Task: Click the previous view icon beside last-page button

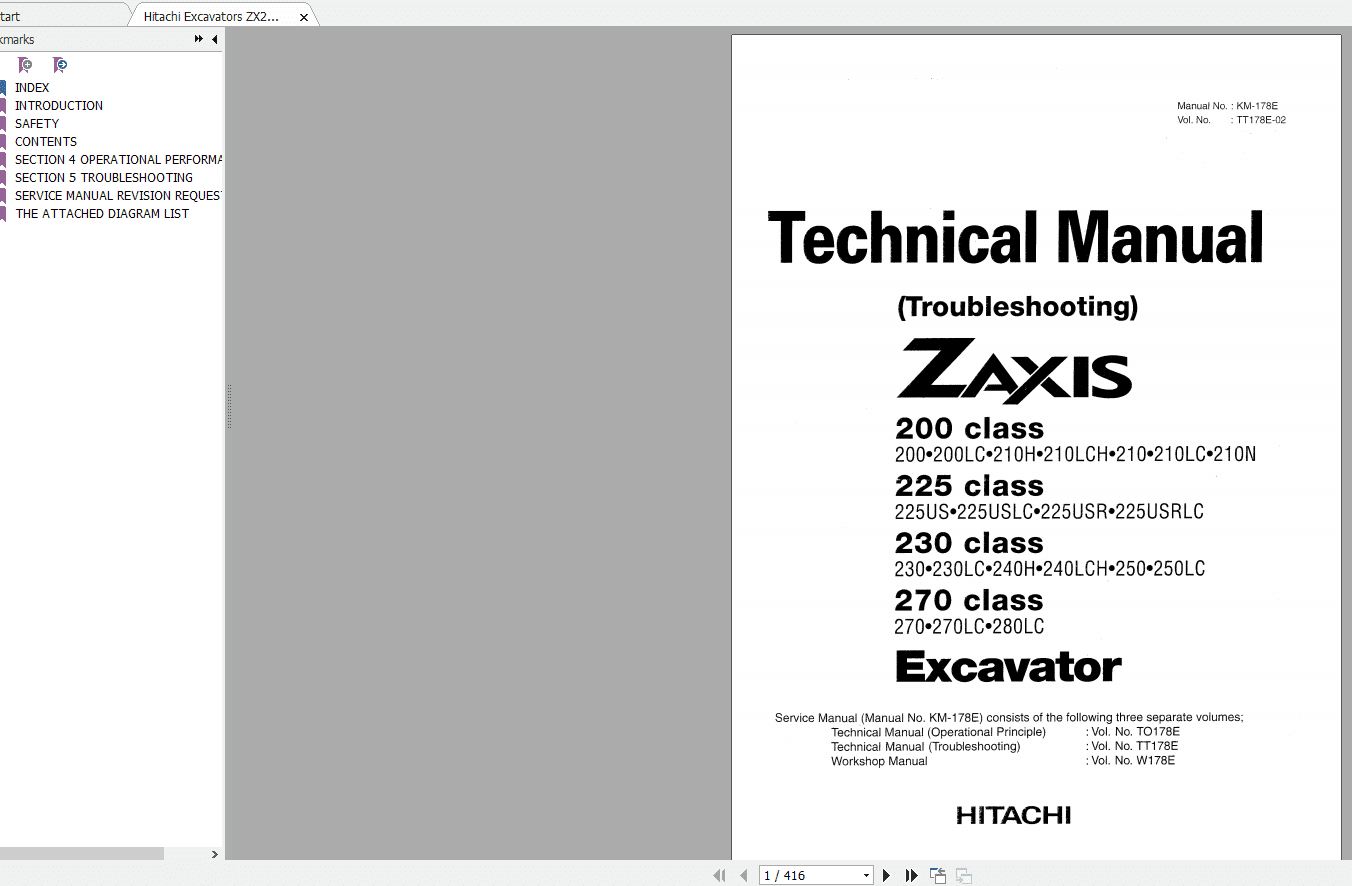Action: pyautogui.click(x=938, y=875)
